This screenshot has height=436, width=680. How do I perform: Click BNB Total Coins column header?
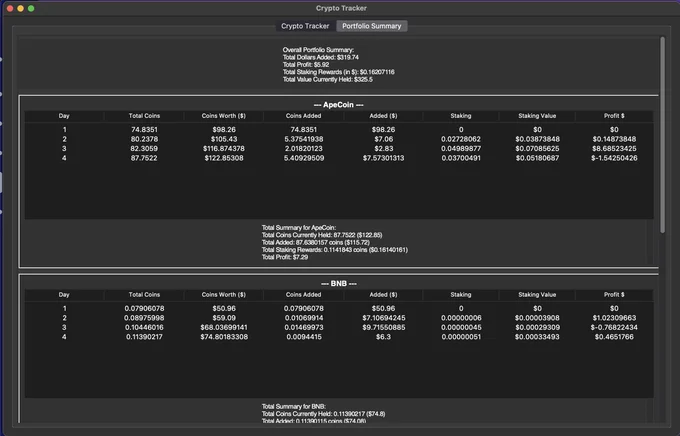[x=144, y=295]
